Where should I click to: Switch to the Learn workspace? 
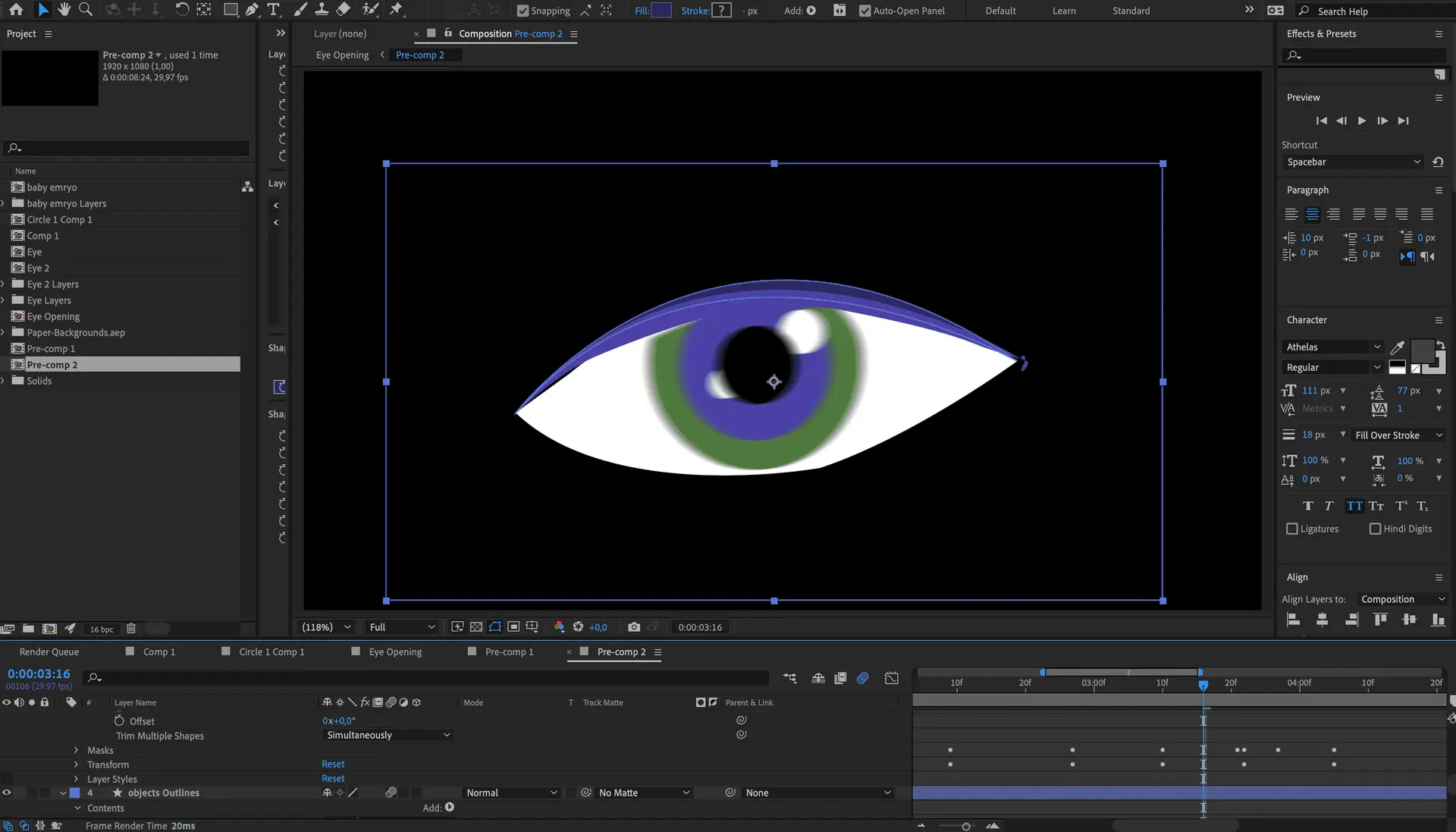click(x=1064, y=11)
